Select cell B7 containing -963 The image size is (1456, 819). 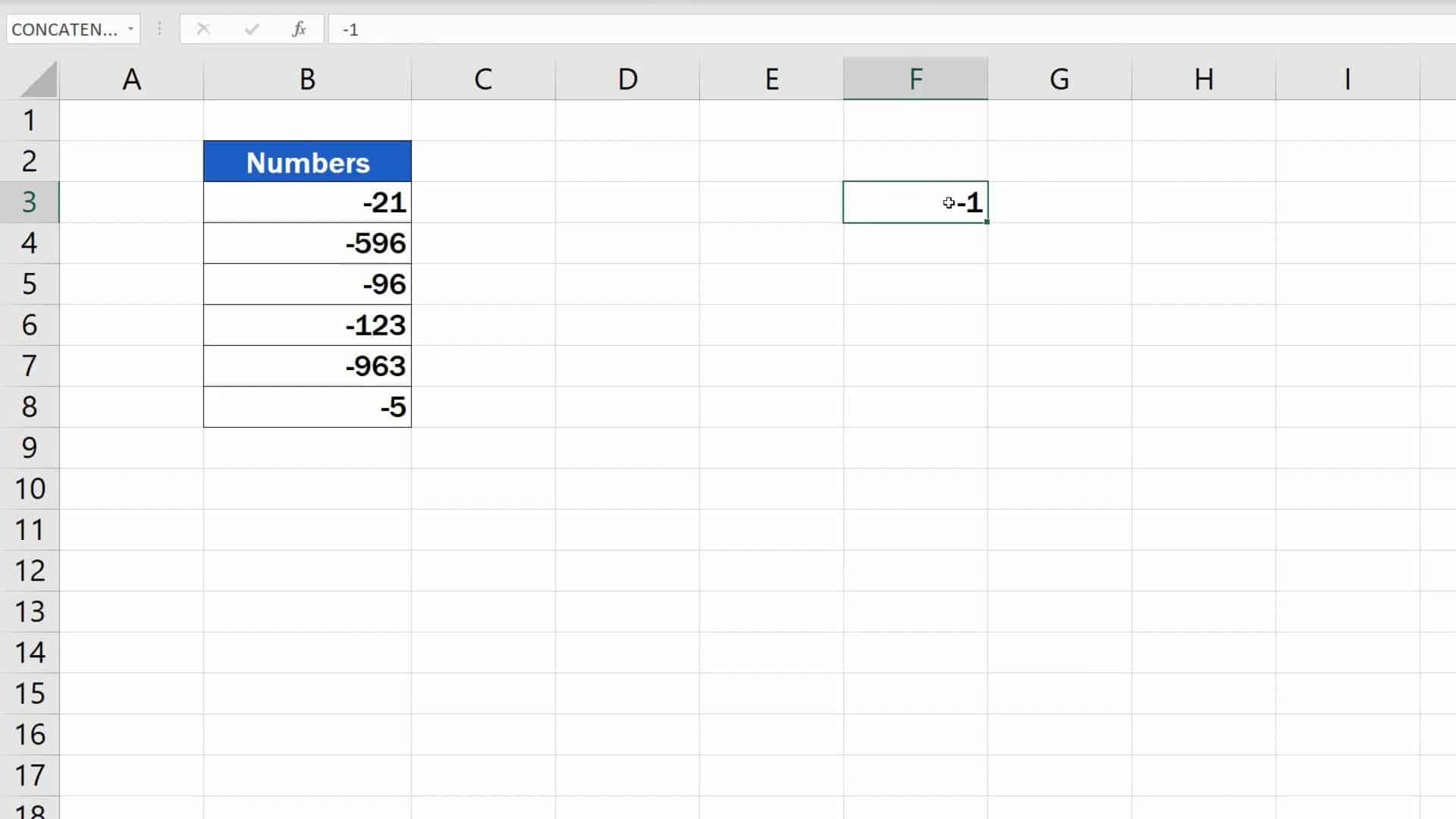pos(306,366)
